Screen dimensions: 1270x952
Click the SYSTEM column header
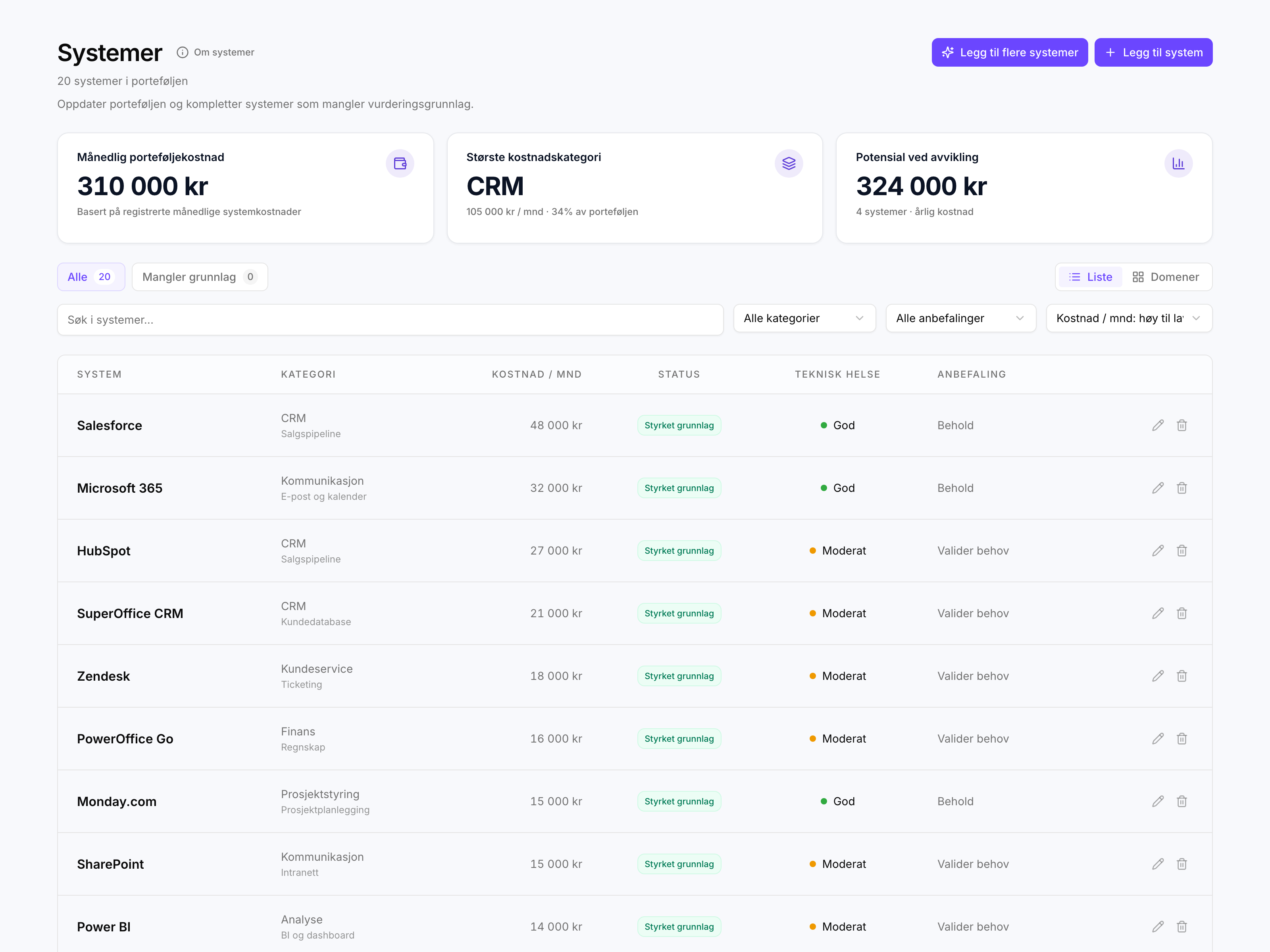[x=99, y=374]
